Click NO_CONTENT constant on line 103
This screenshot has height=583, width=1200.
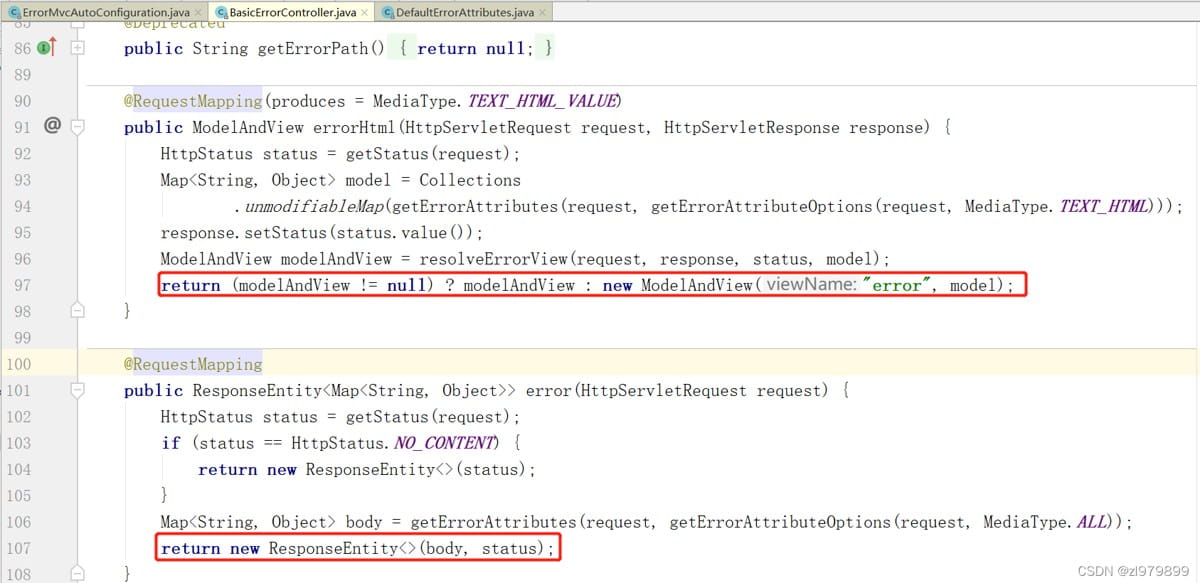(x=446, y=443)
